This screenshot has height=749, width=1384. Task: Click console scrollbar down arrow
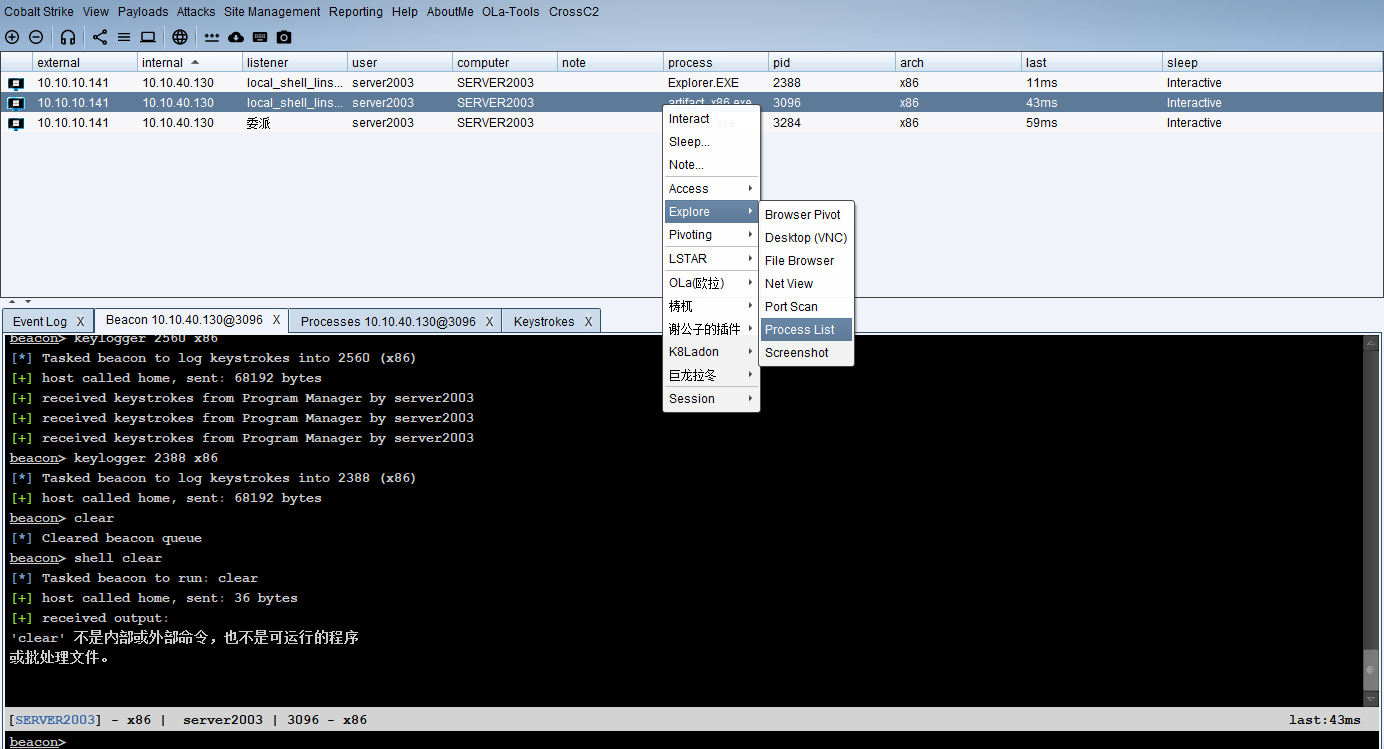coord(1371,698)
